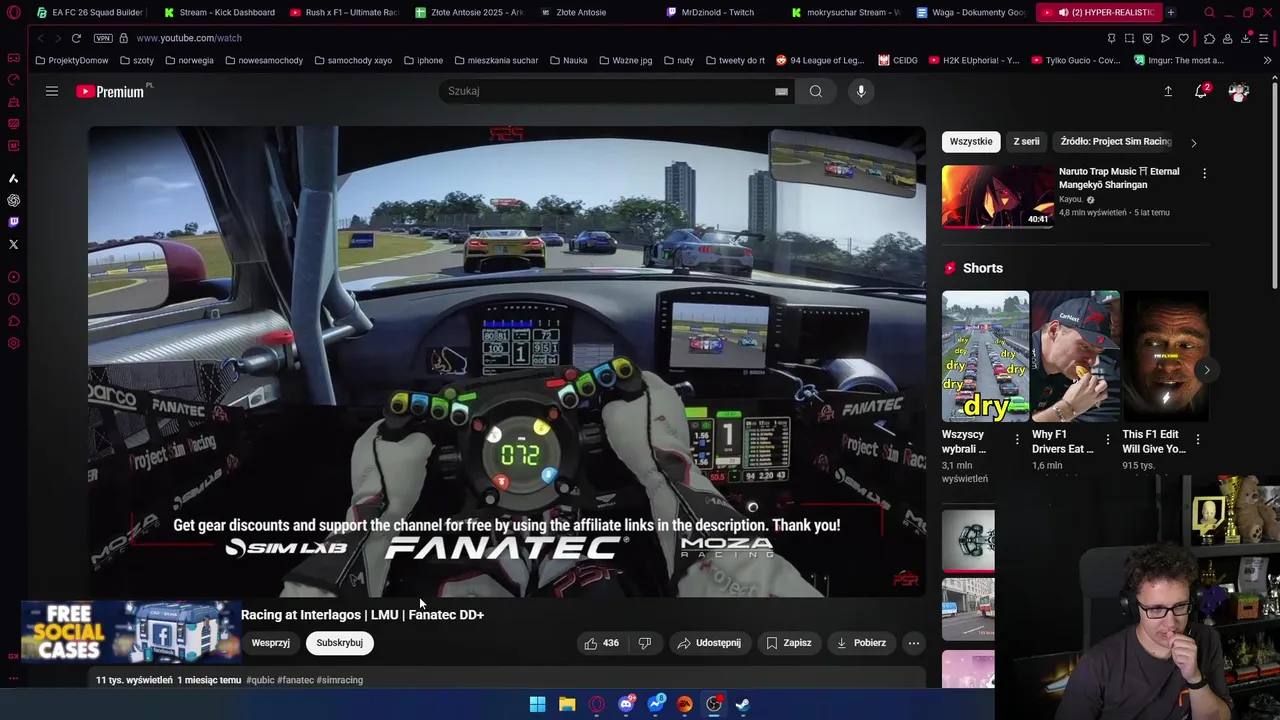Open GX Corner gamepad icon in sidebar
Screen dimensions: 1280x720
(x=13, y=57)
